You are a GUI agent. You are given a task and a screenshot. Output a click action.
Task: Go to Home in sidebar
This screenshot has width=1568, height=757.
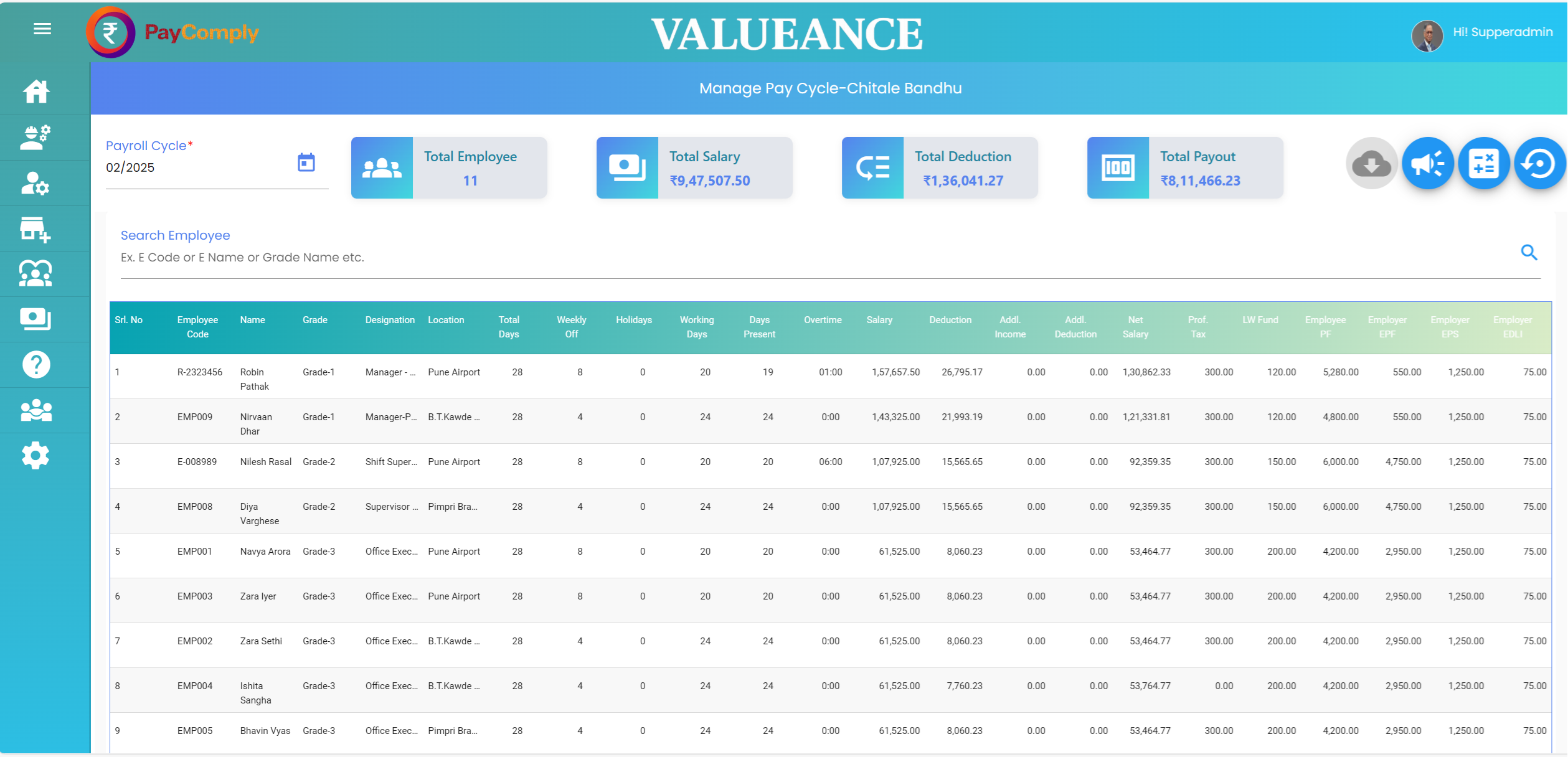coord(36,92)
